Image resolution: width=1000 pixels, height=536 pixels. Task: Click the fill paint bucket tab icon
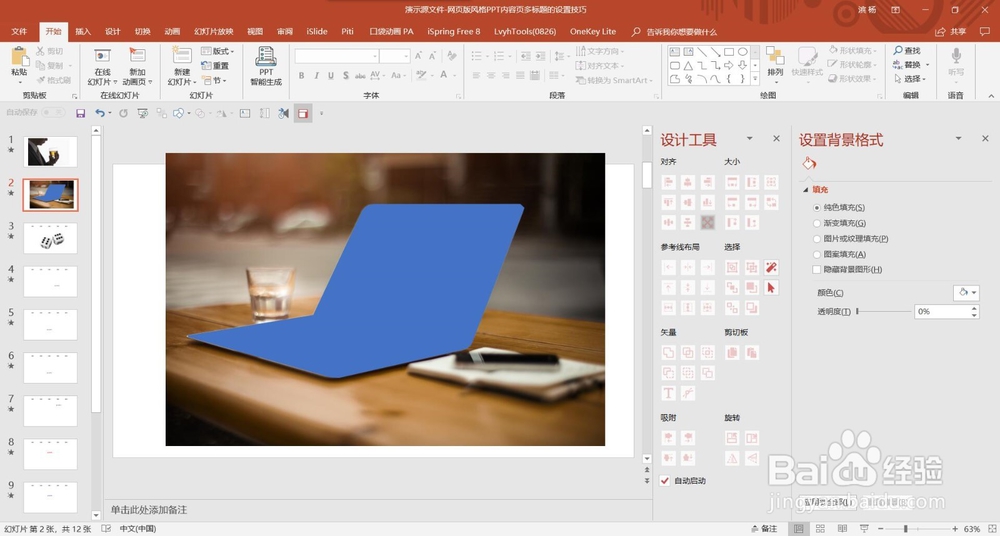pos(809,163)
